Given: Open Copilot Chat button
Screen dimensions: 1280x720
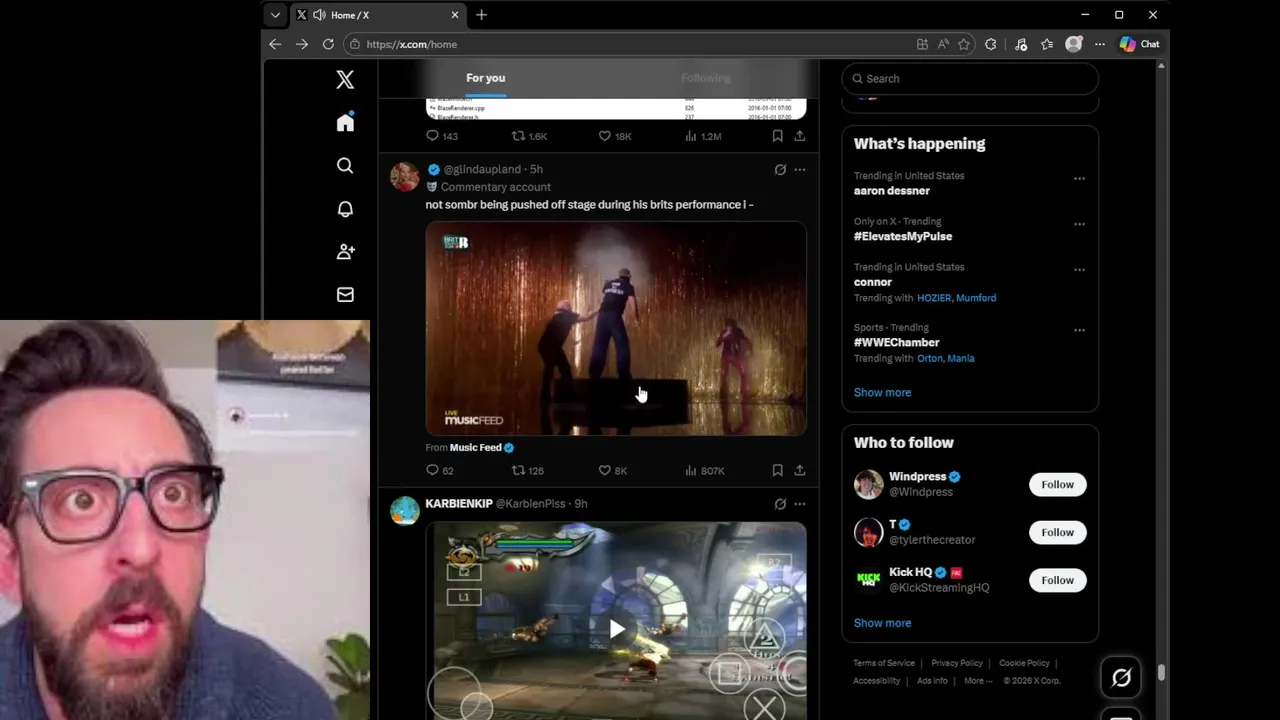Looking at the screenshot, I should click(1139, 44).
